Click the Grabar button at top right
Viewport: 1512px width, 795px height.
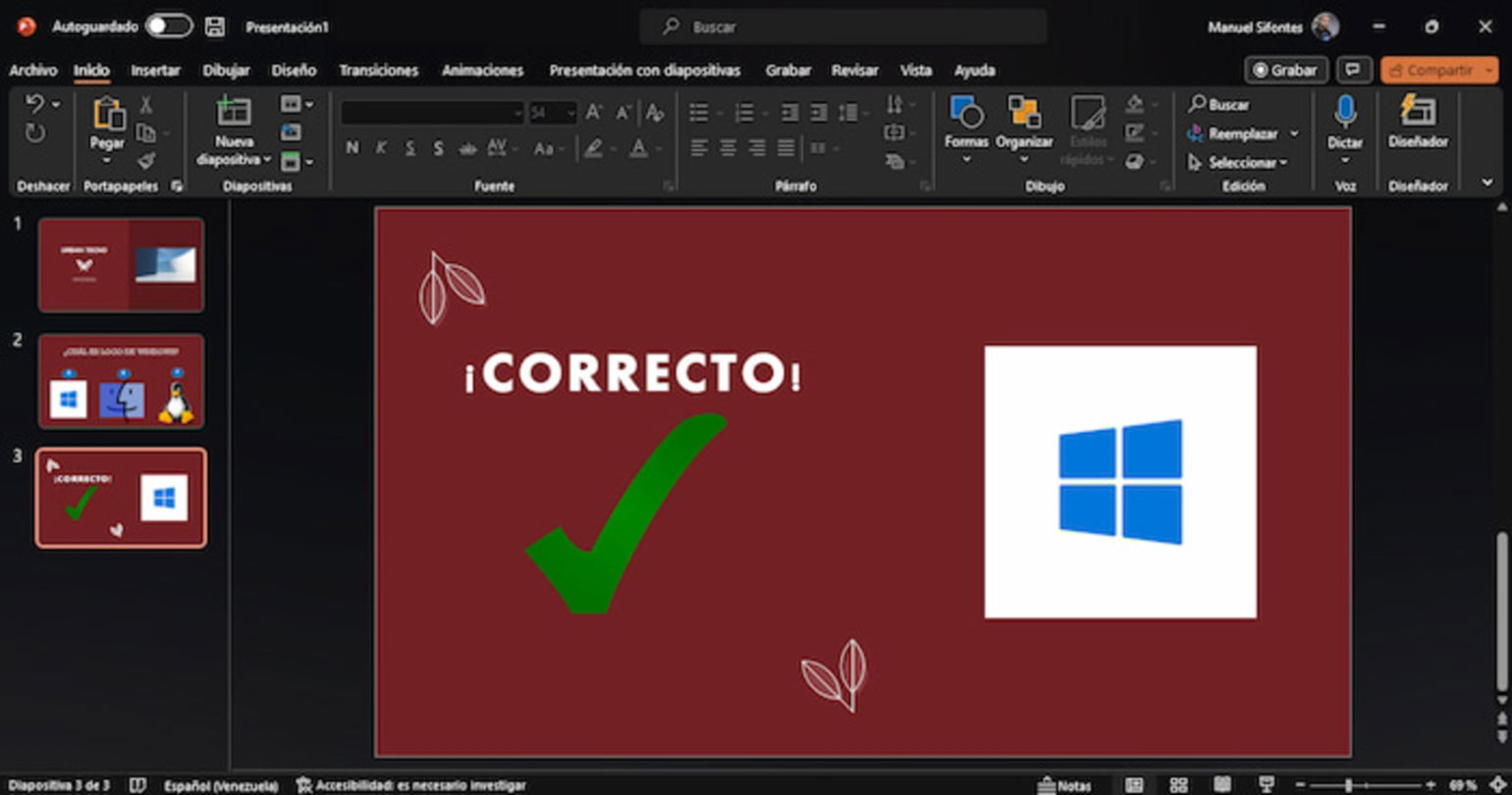point(1286,70)
